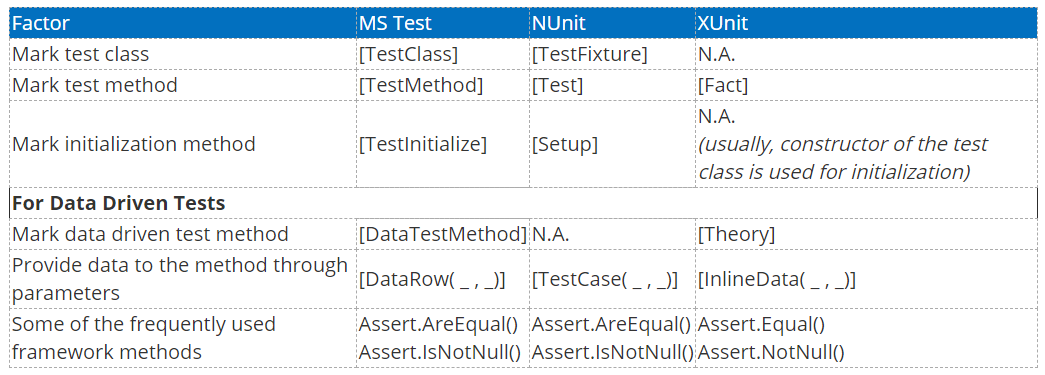This screenshot has height=375, width=1045.
Task: Click the NUnit column header
Action: (612, 23)
